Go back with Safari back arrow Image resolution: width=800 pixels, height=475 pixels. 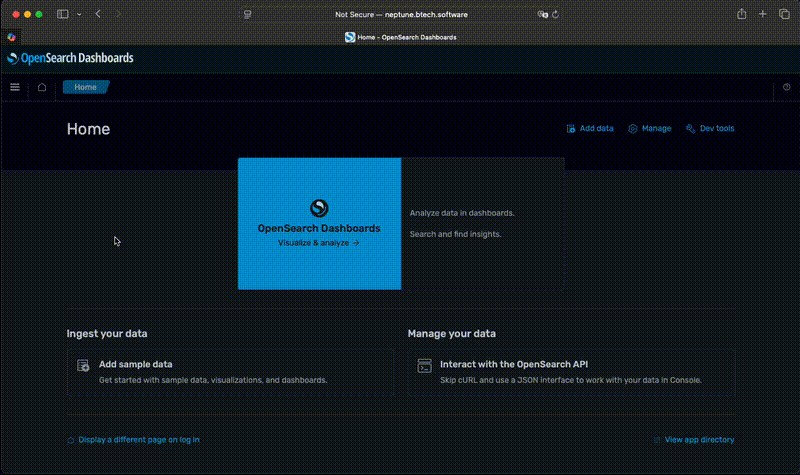tap(98, 14)
